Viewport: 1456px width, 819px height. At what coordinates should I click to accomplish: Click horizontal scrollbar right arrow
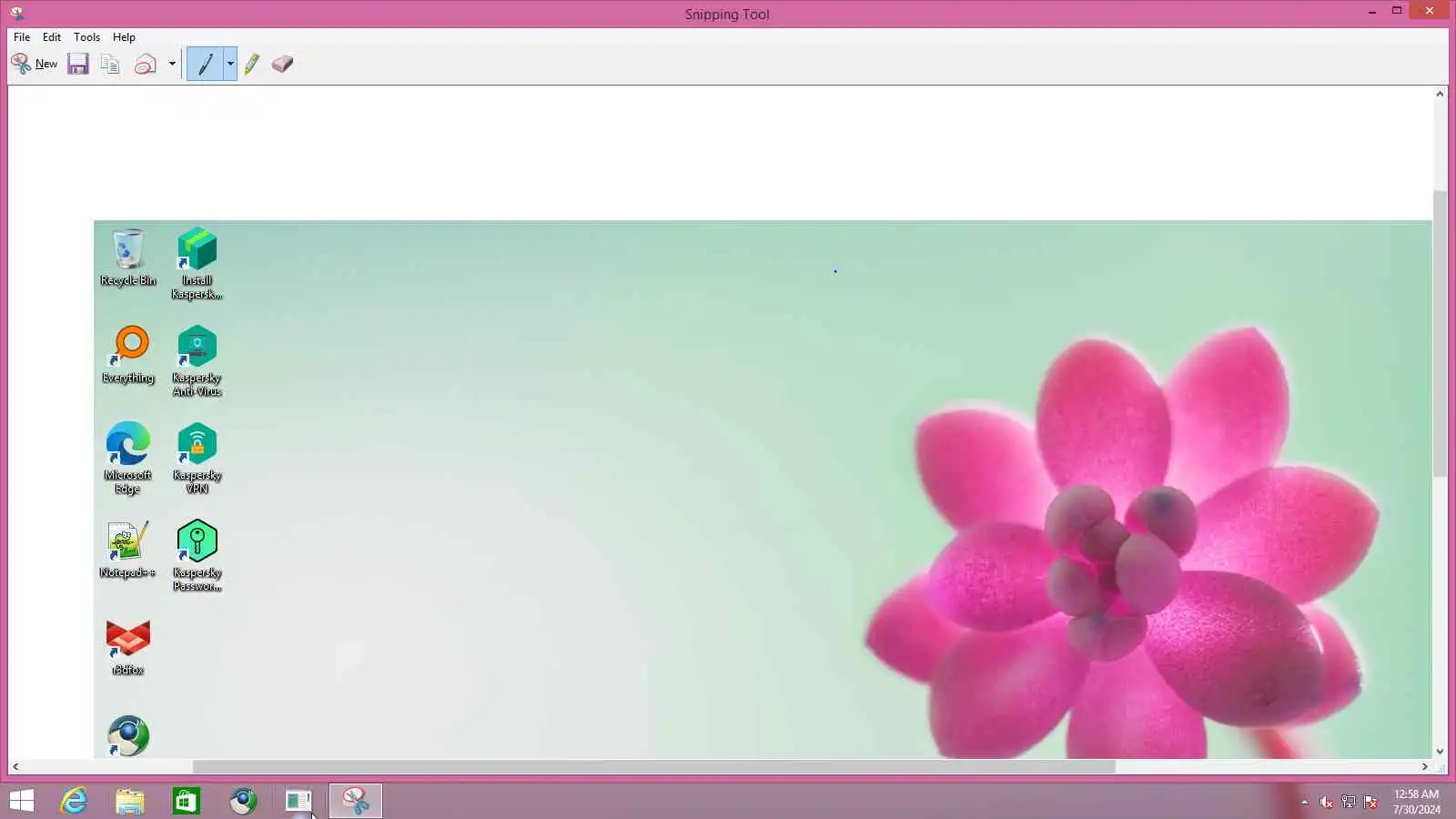click(1425, 767)
